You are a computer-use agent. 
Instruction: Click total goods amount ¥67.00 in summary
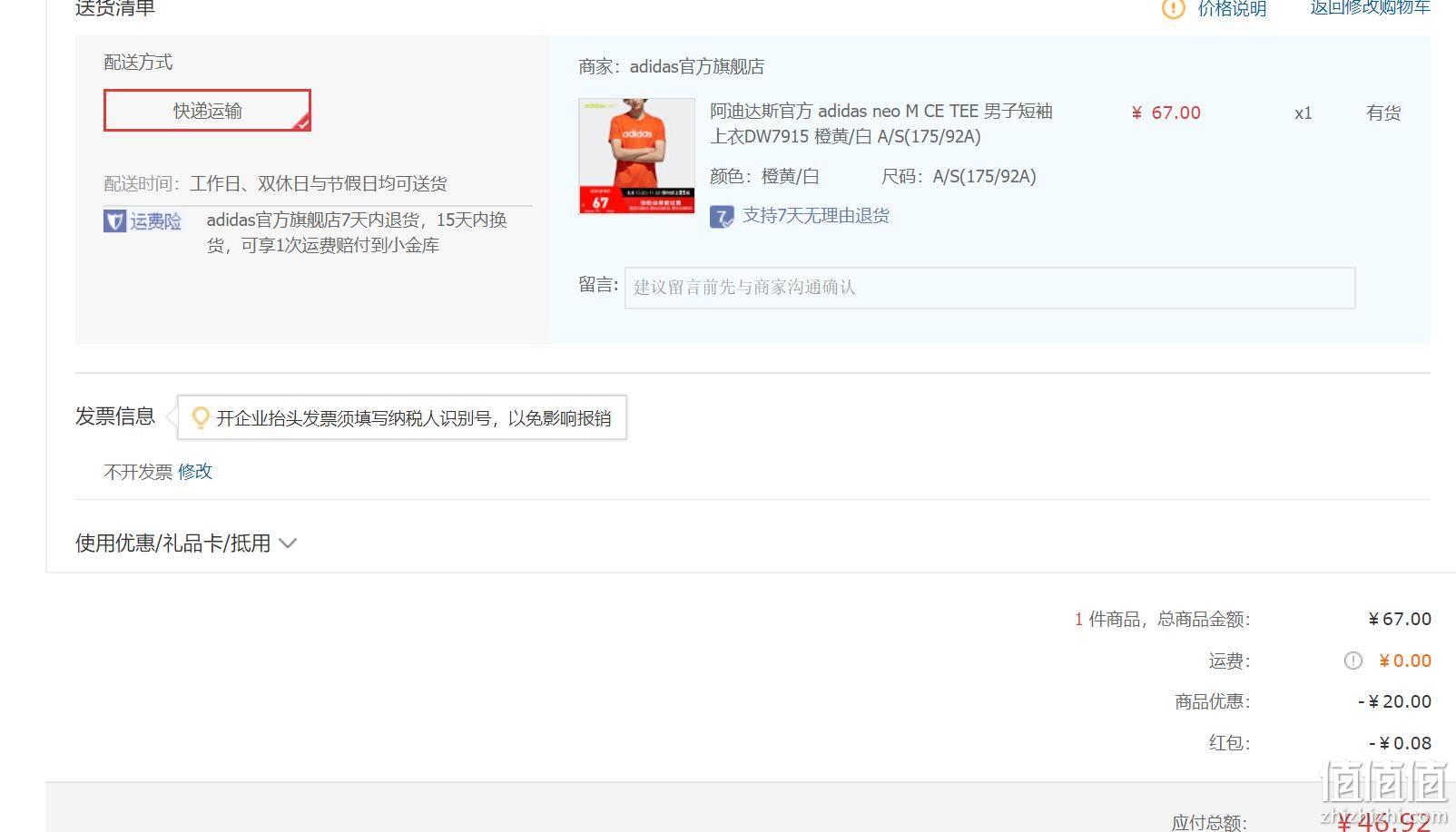tap(1400, 619)
